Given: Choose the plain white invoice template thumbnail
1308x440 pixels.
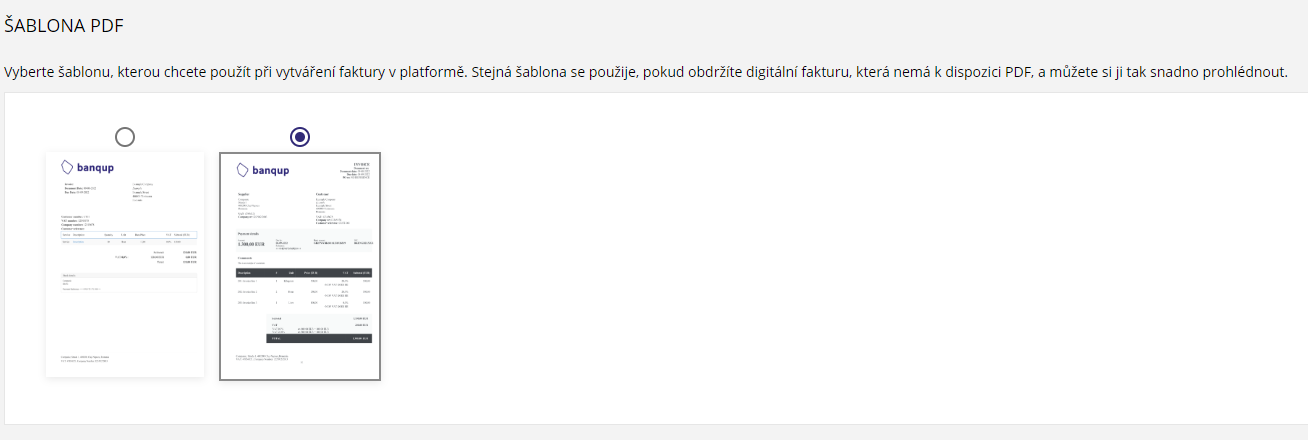Looking at the screenshot, I should (x=125, y=264).
